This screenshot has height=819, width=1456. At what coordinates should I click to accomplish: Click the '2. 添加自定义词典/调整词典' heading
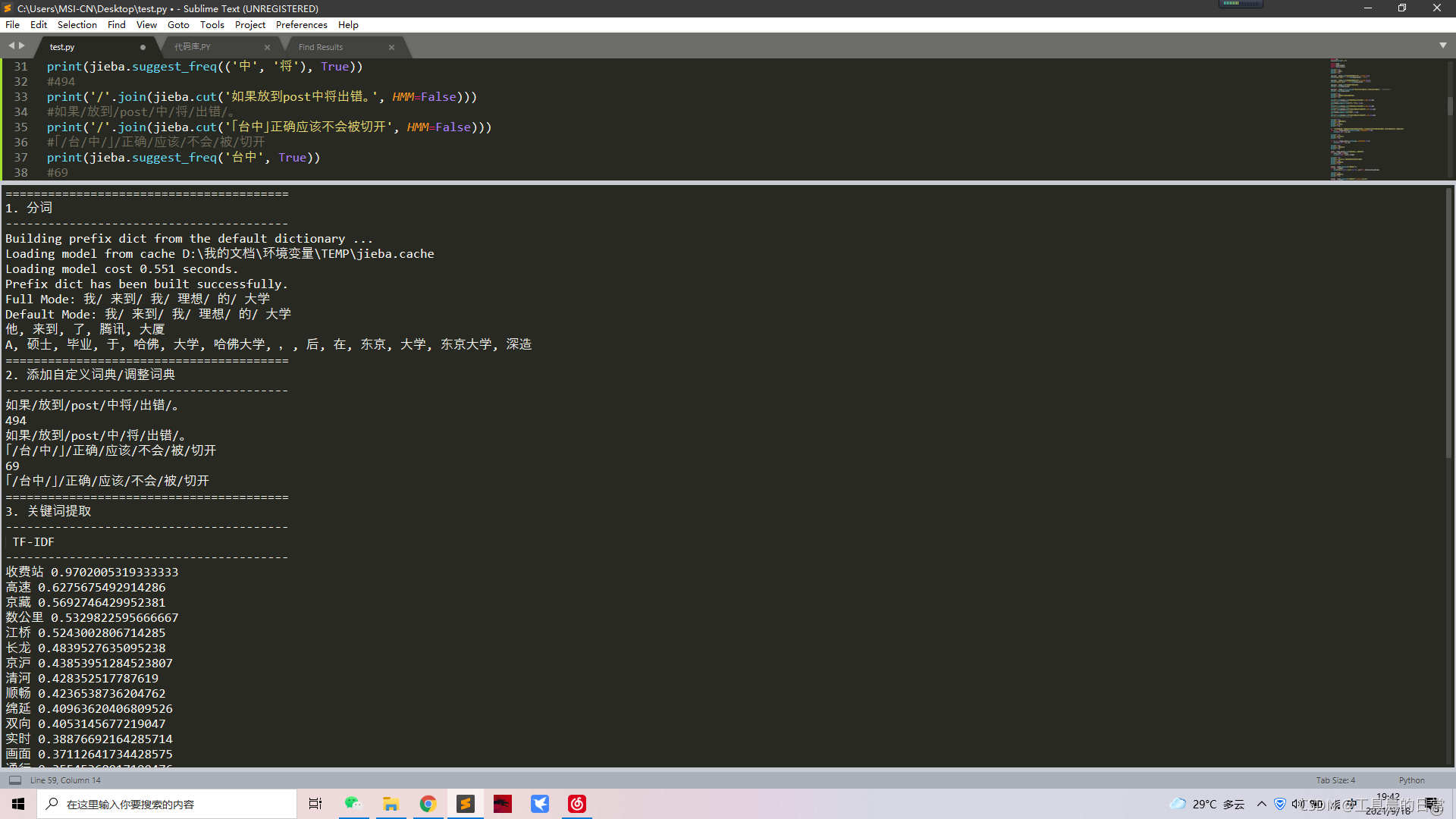point(90,375)
